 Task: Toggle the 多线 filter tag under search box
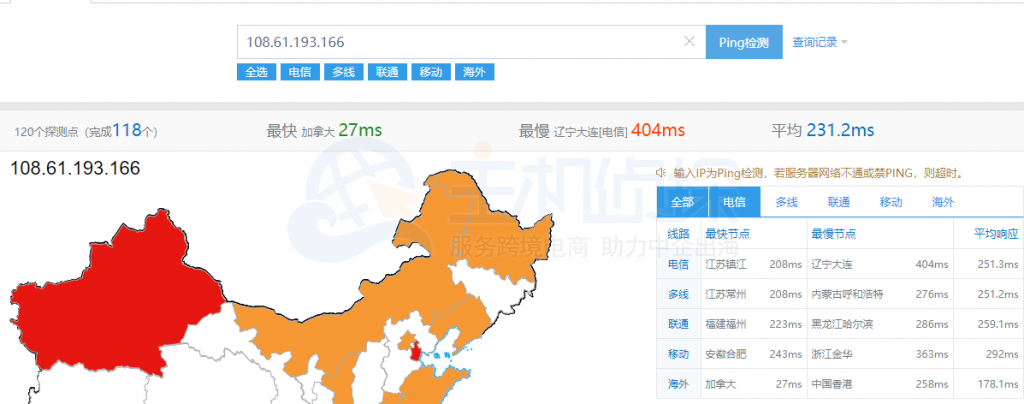pyautogui.click(x=343, y=72)
